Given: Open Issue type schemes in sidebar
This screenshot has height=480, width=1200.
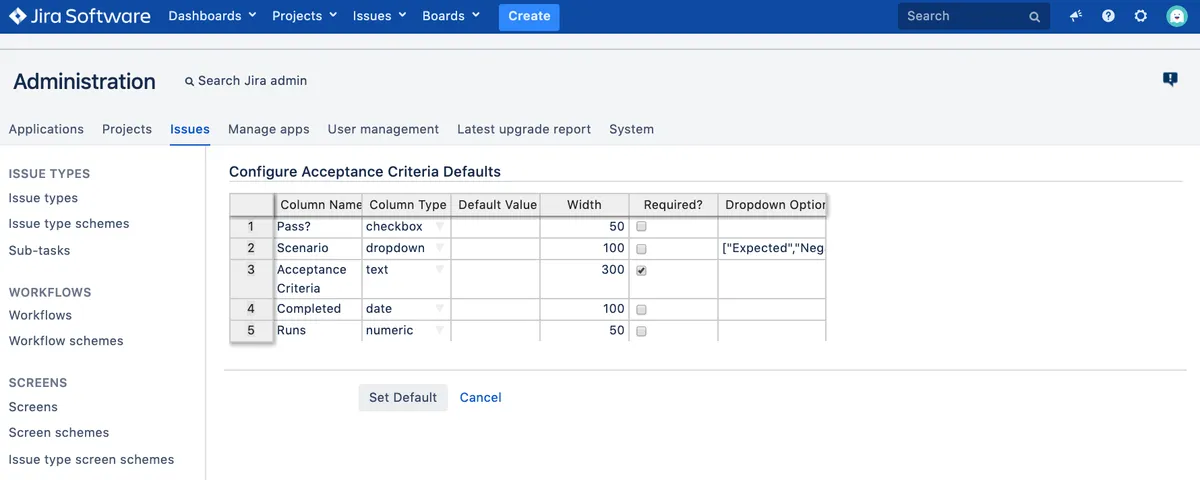Looking at the screenshot, I should [x=69, y=224].
